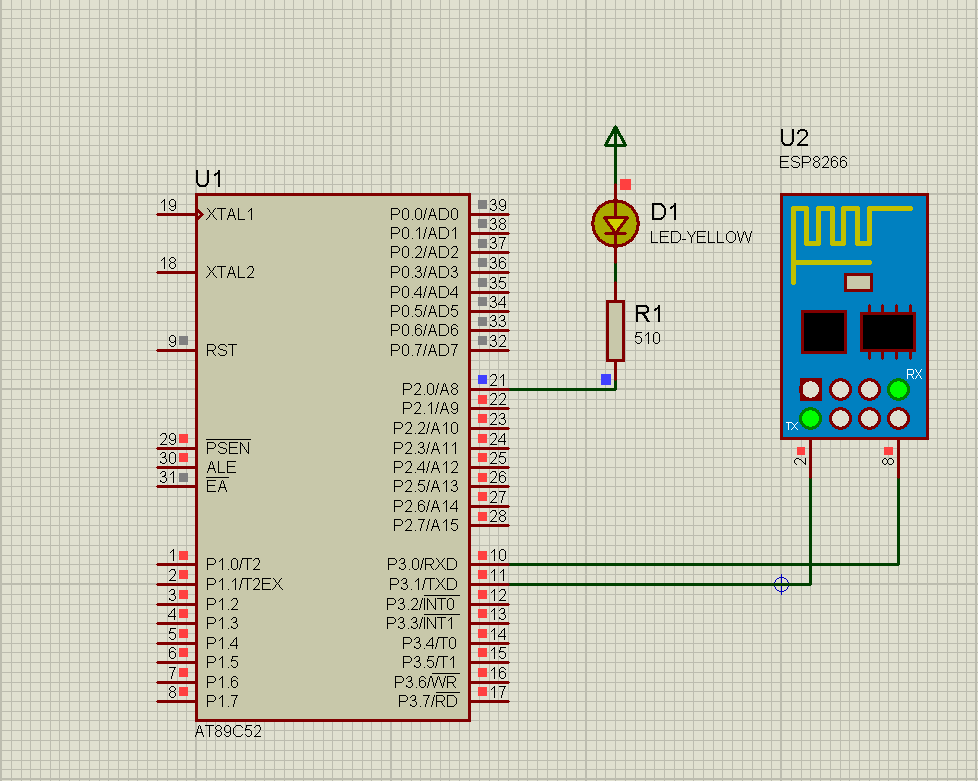Click ESP8266 pin 2 number label
Screen dimensions: 978x781
(800, 461)
